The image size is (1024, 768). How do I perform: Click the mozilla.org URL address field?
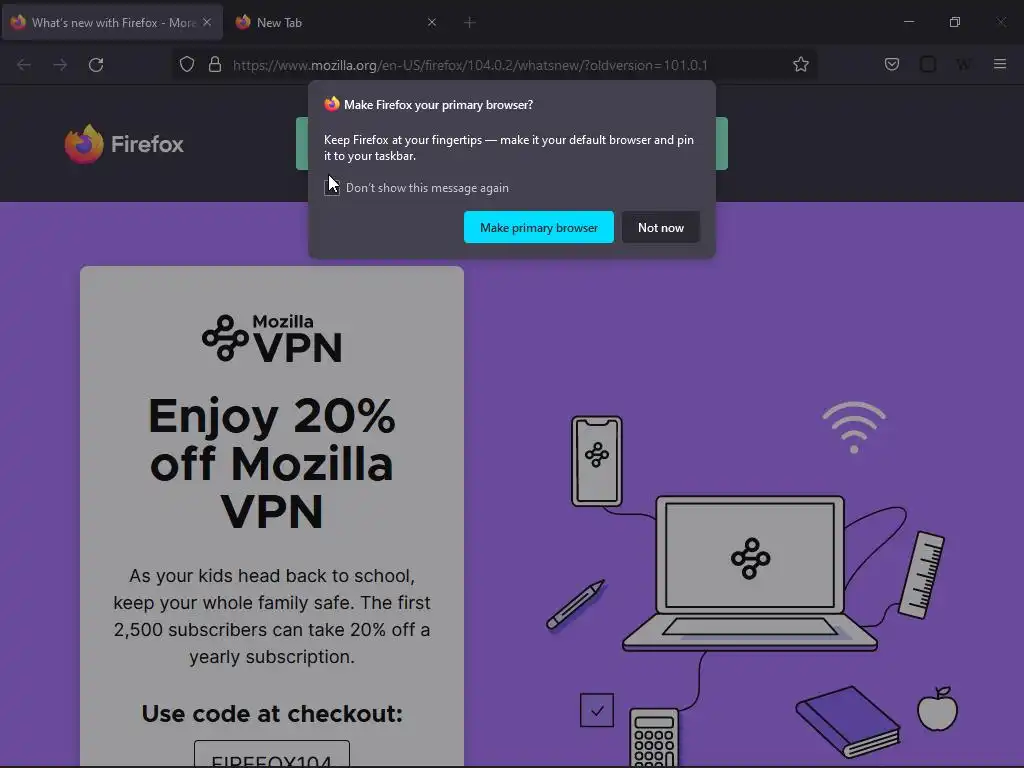click(x=470, y=65)
